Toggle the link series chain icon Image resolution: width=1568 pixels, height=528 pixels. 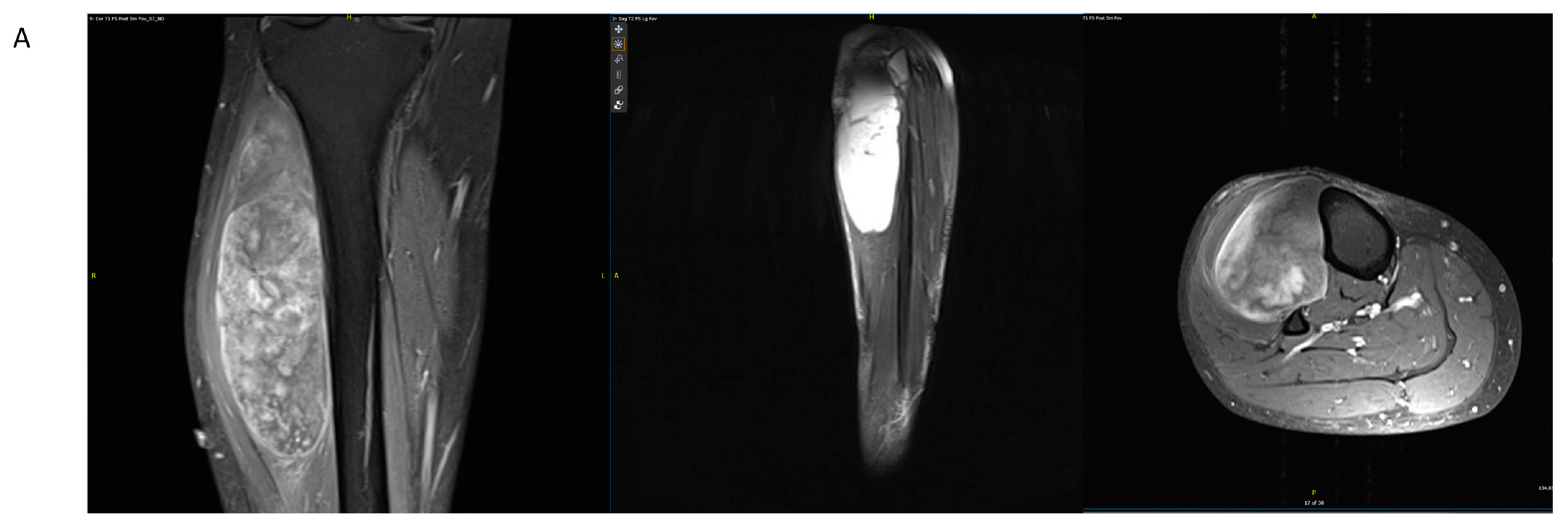click(x=619, y=89)
